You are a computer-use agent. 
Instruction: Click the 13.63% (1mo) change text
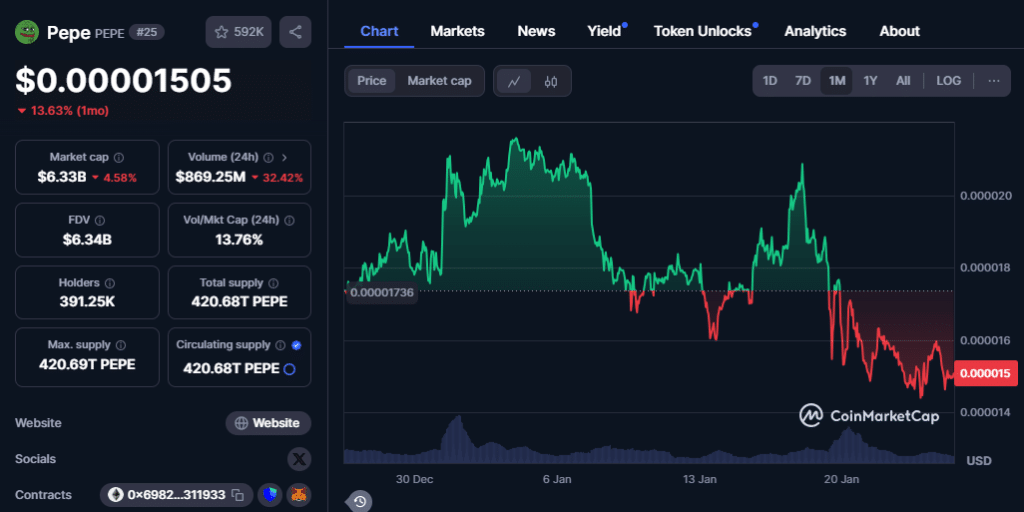[x=69, y=111]
